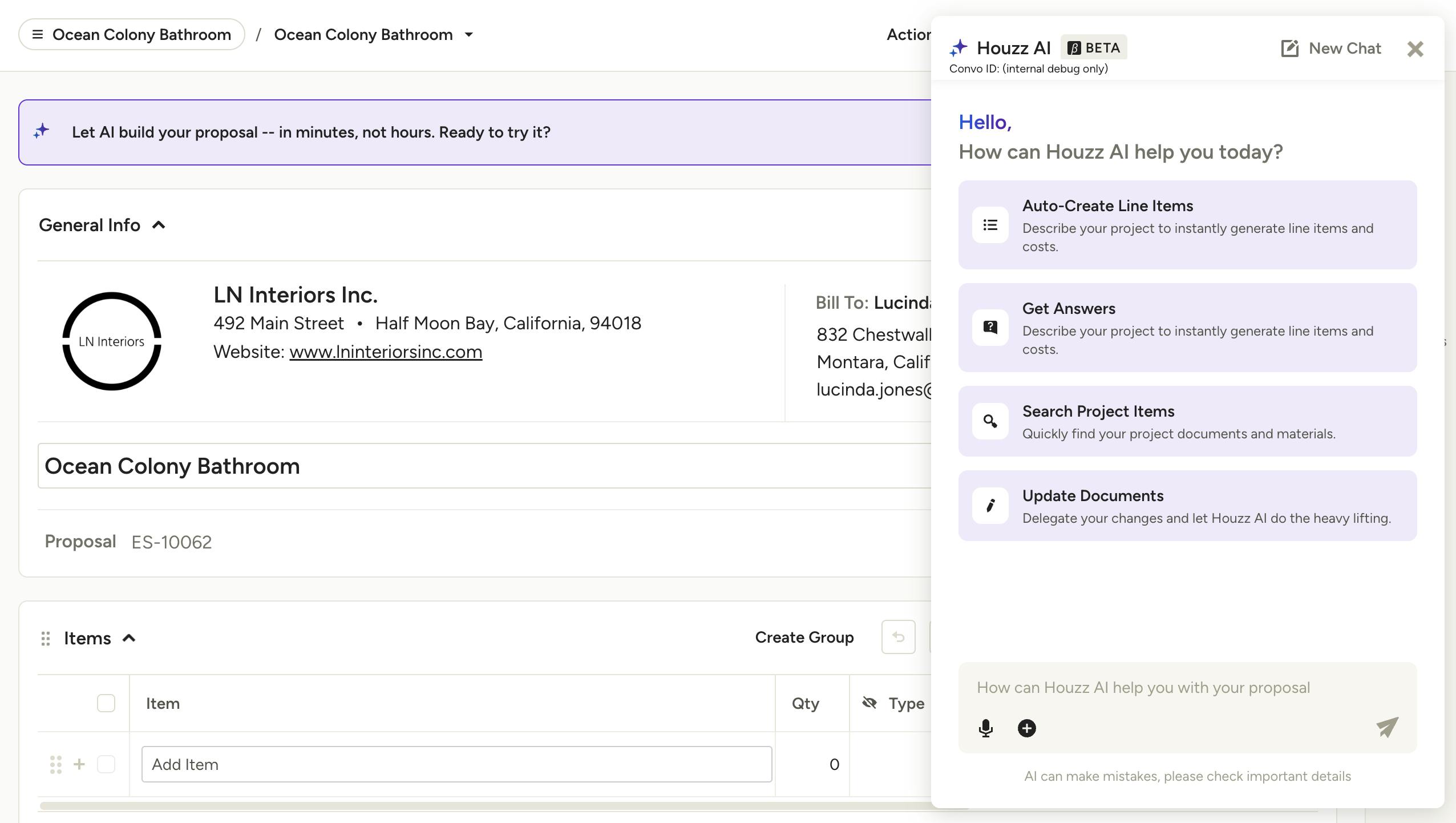1456x823 pixels.
Task: Click the LN Interiors logo
Action: pos(112,341)
